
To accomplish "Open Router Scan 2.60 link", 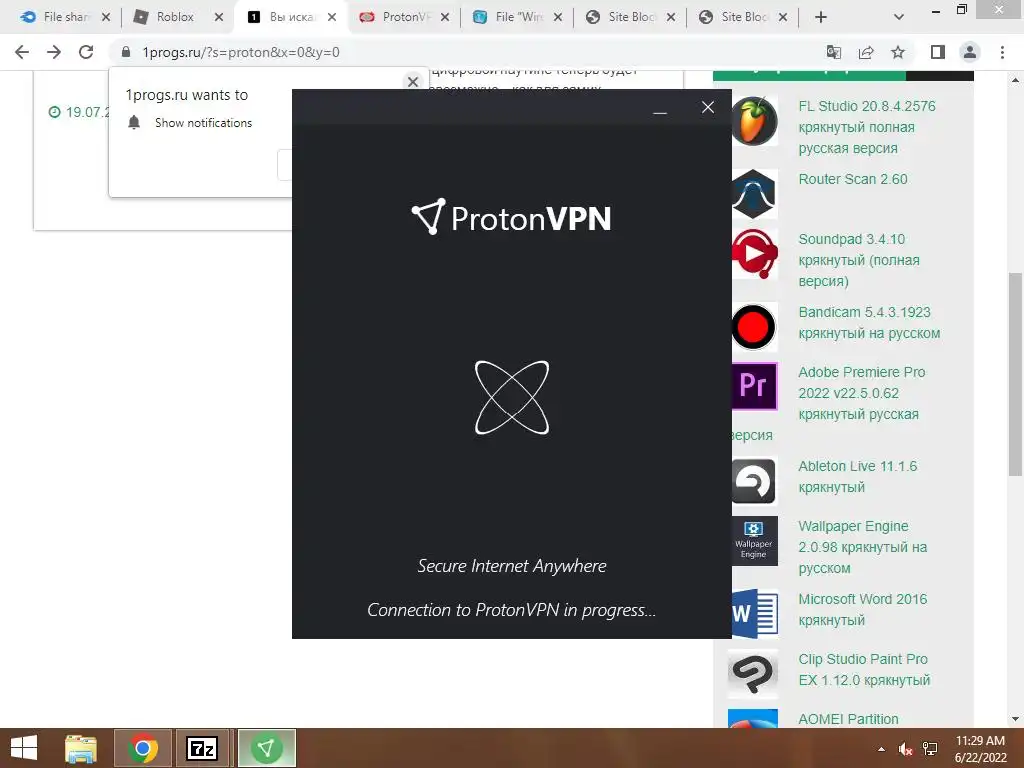I will (x=853, y=179).
